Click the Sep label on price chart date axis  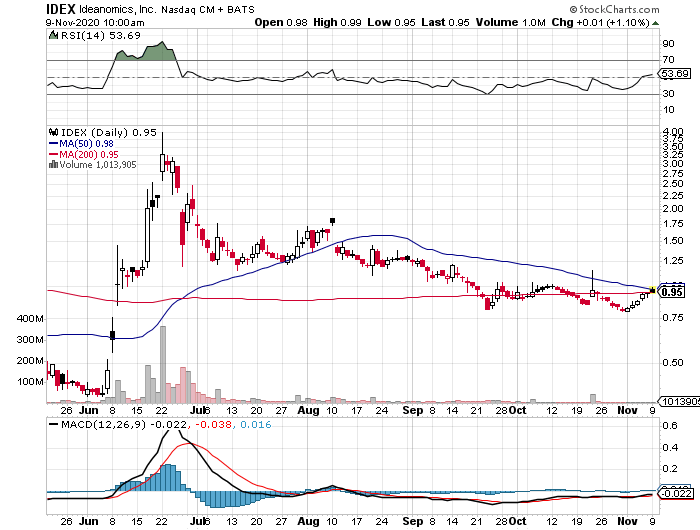click(x=412, y=410)
